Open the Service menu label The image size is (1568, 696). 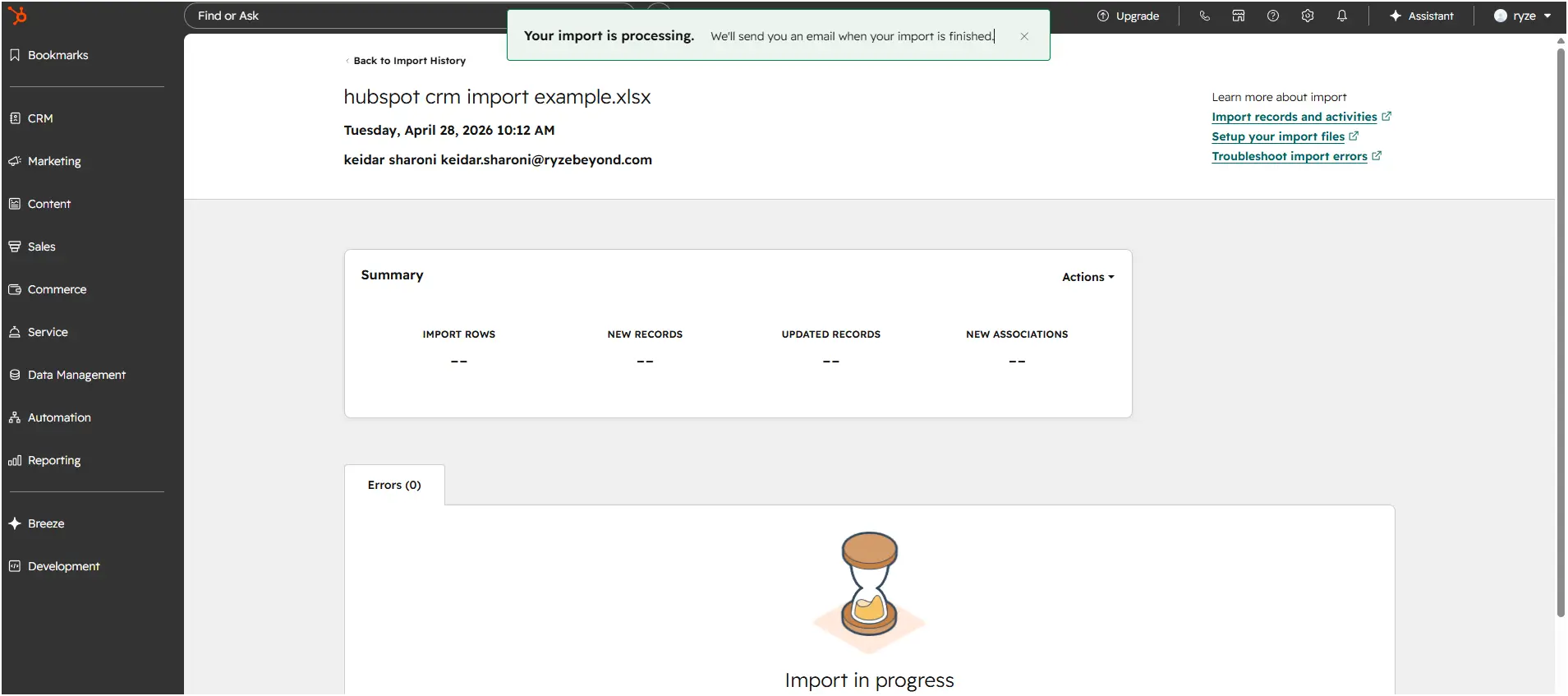[48, 332]
